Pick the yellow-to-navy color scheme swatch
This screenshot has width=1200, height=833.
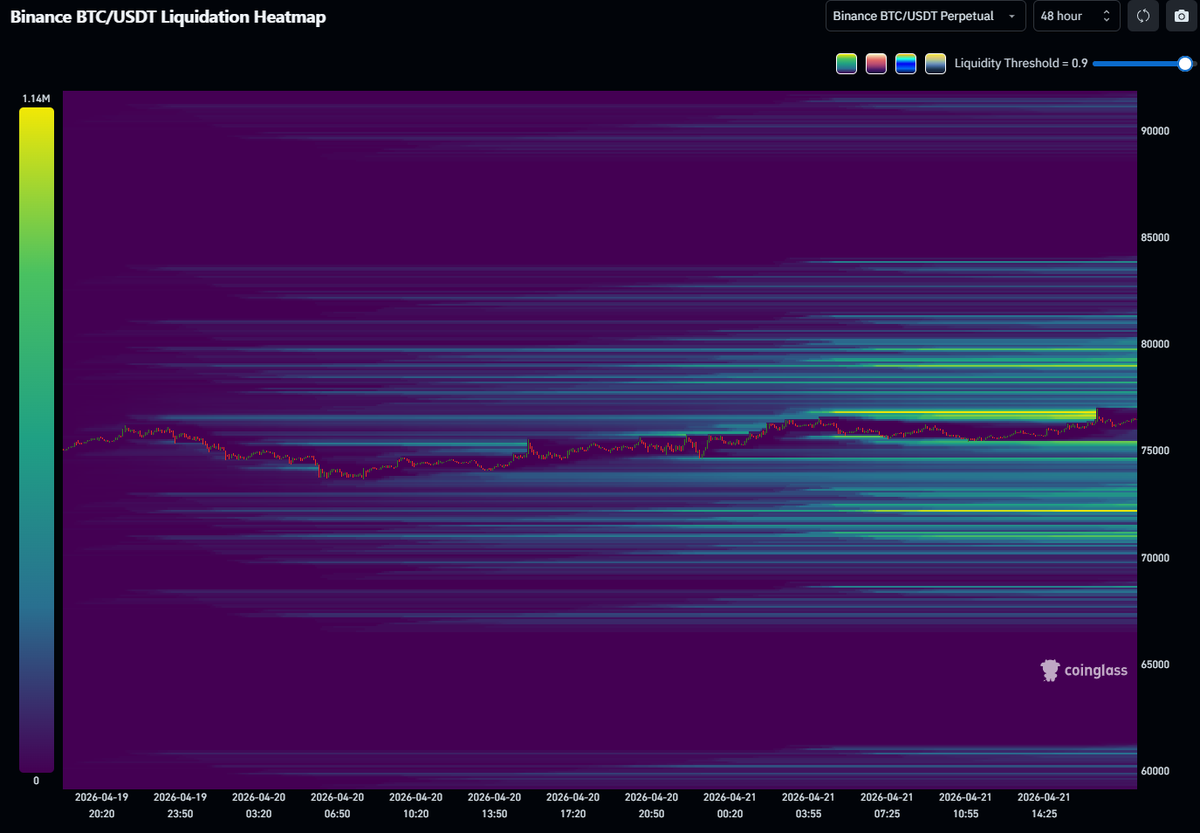pos(936,64)
